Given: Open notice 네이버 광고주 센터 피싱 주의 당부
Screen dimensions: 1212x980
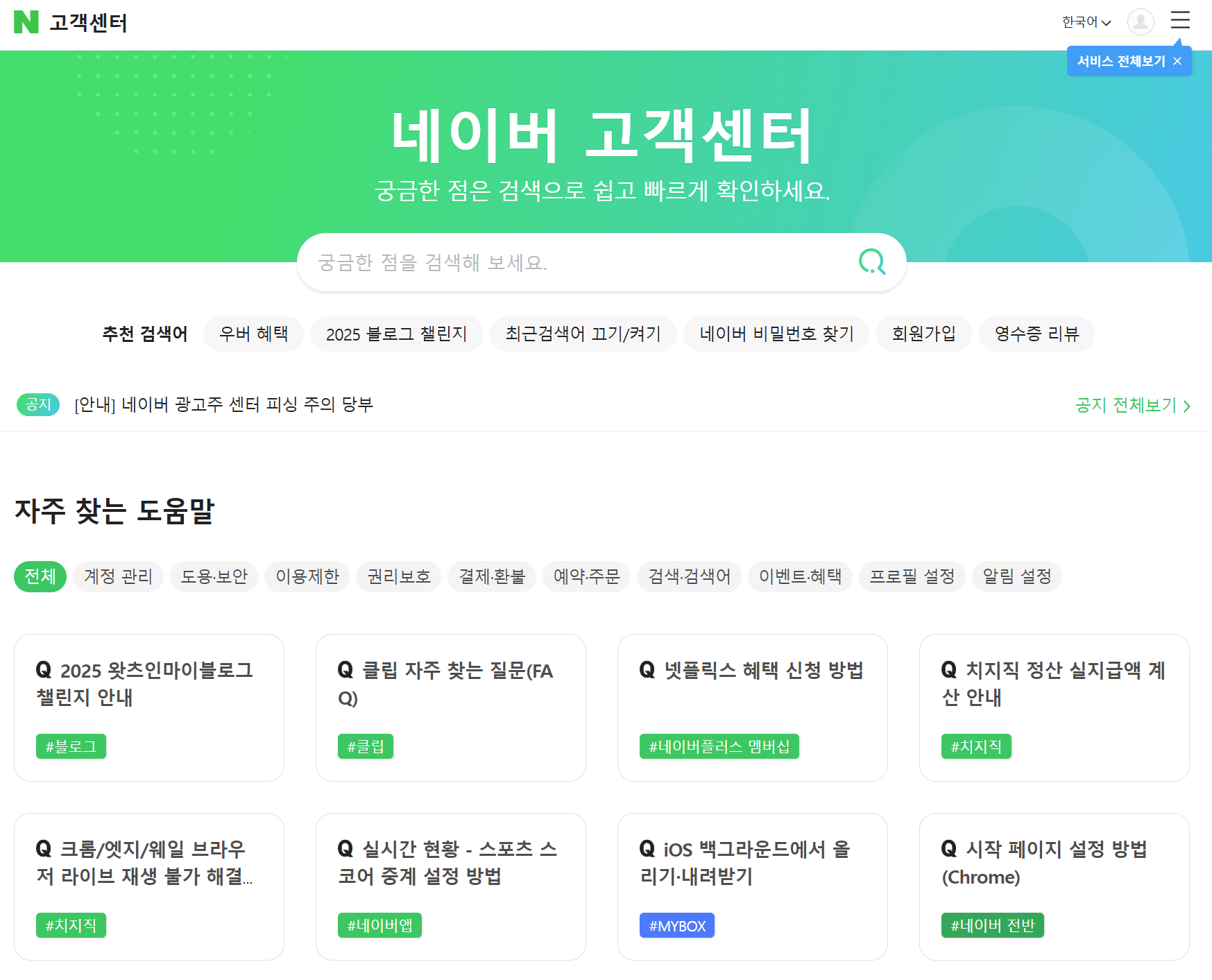Looking at the screenshot, I should (x=223, y=404).
